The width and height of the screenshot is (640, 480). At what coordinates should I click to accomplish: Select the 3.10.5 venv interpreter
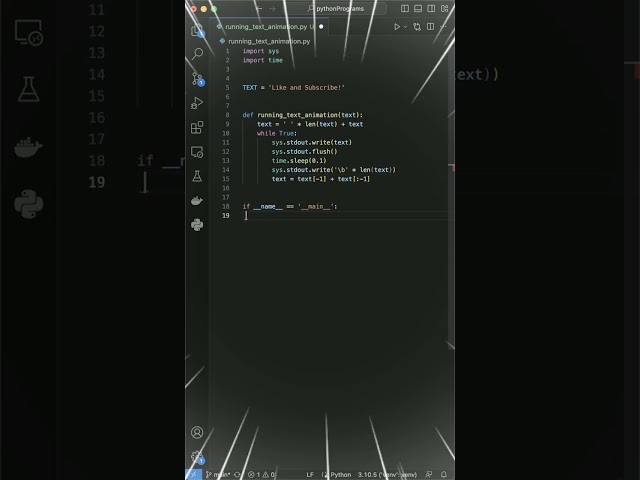387,474
